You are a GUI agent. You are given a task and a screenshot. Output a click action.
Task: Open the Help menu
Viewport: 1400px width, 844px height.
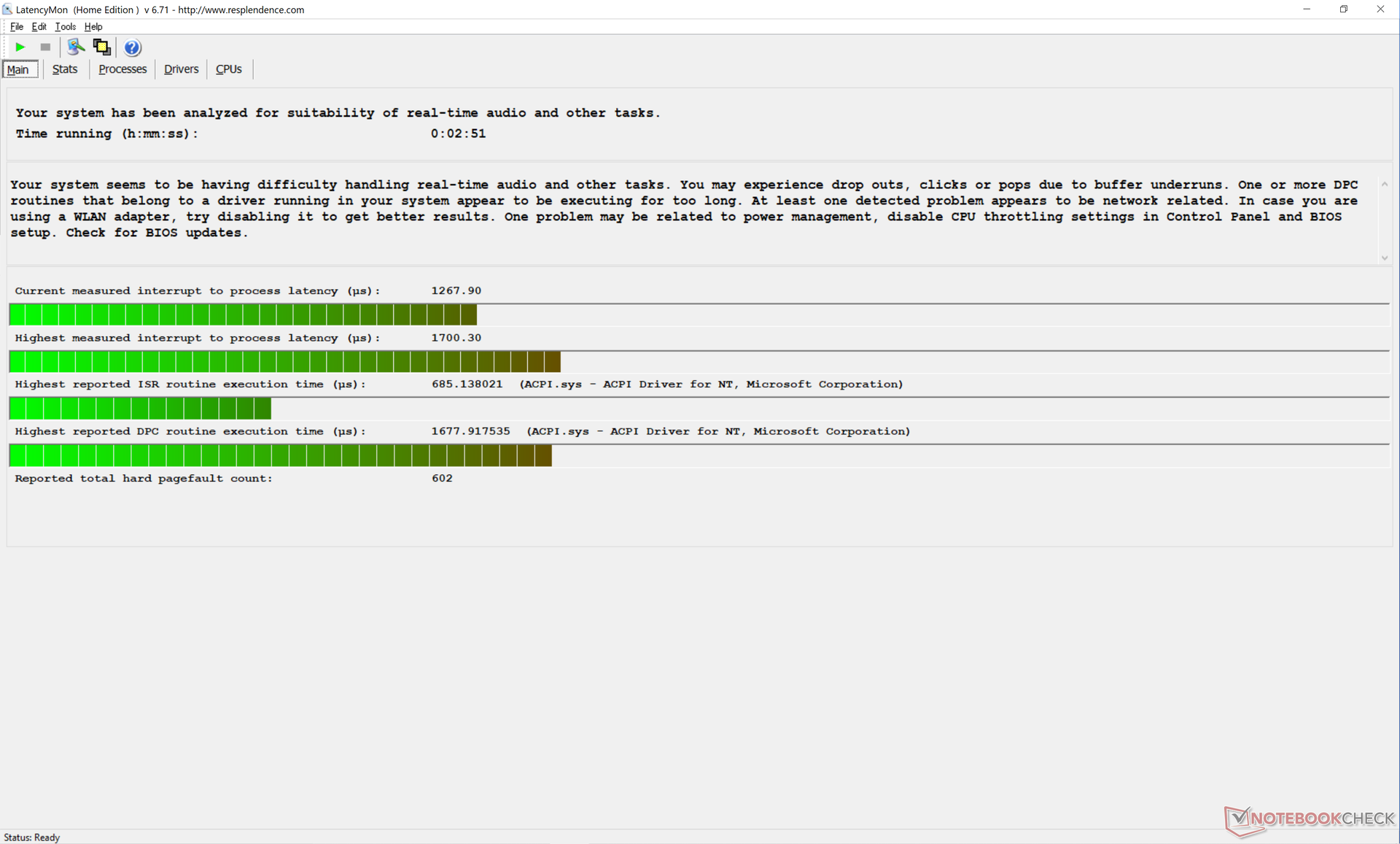coord(93,26)
